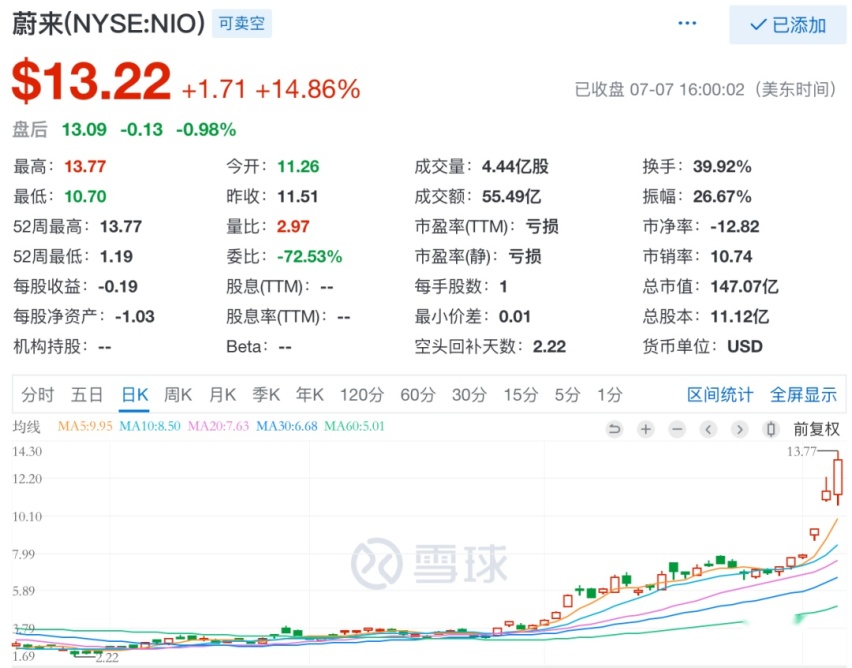The image size is (852, 668).
Task: Toggle candlestick style icon
Action: pyautogui.click(x=770, y=429)
